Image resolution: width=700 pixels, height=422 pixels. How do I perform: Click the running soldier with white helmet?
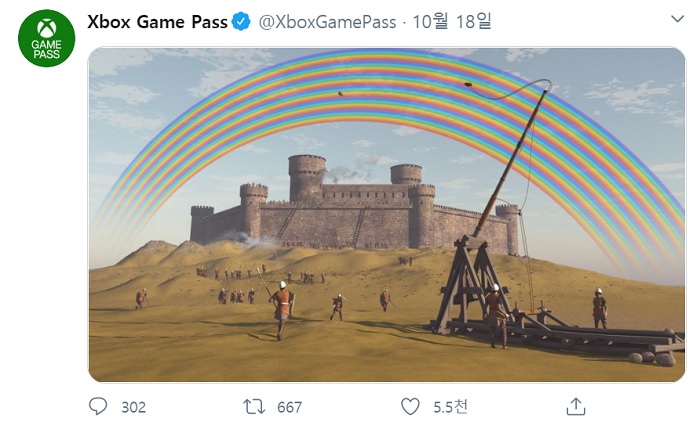click(282, 310)
